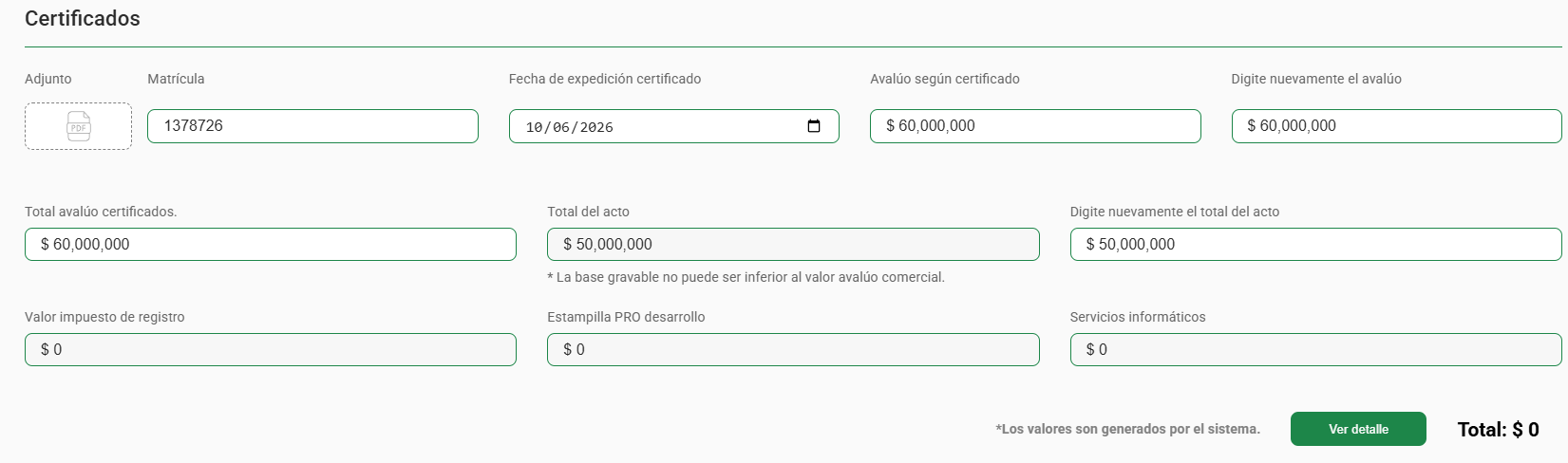Click the Total del acto field
The image size is (1568, 463).
coord(793,244)
